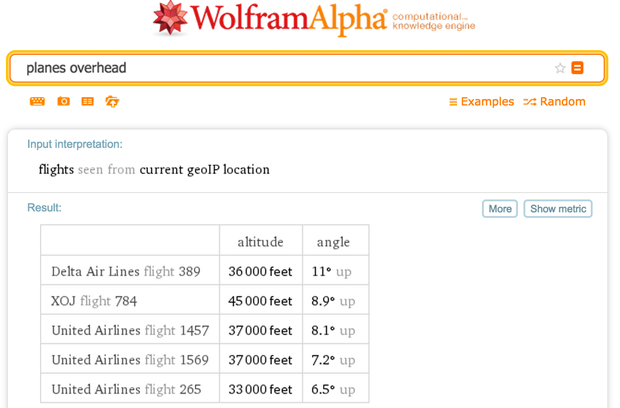This screenshot has height=408, width=620.
Task: Click 'United Airlines flight 1569' cell
Action: (x=130, y=359)
